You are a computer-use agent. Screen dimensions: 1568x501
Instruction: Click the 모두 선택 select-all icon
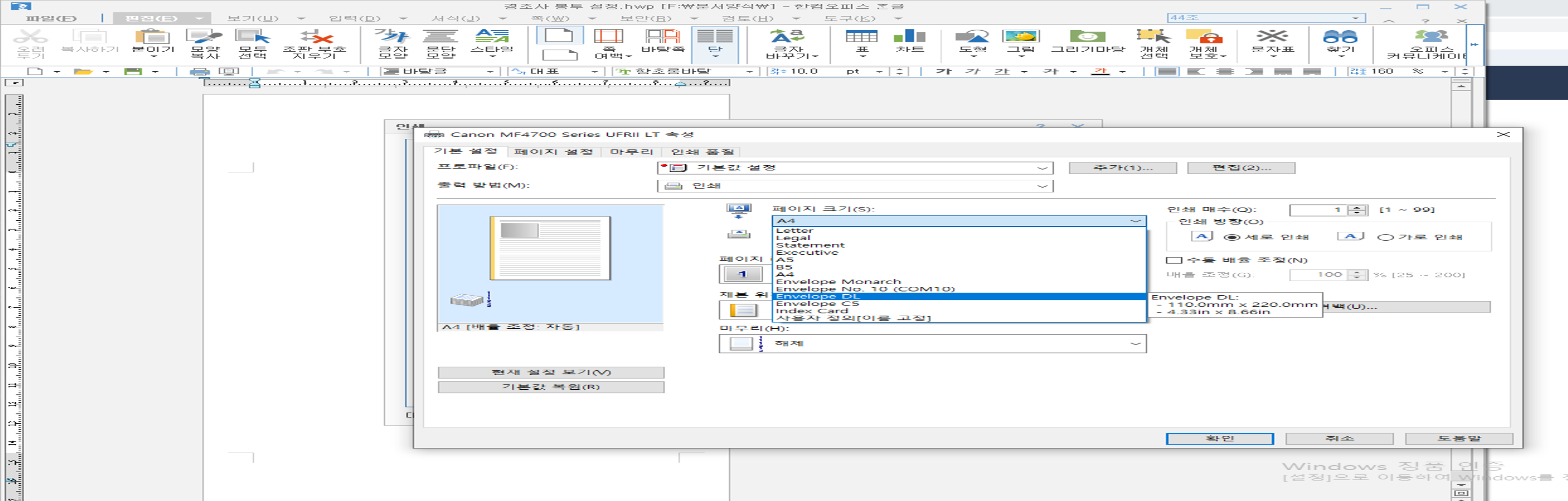pos(252,36)
